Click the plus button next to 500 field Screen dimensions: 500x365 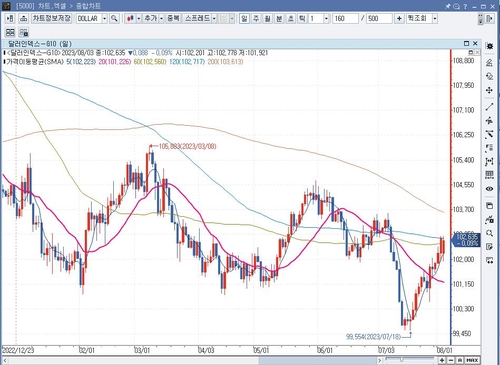[399, 18]
